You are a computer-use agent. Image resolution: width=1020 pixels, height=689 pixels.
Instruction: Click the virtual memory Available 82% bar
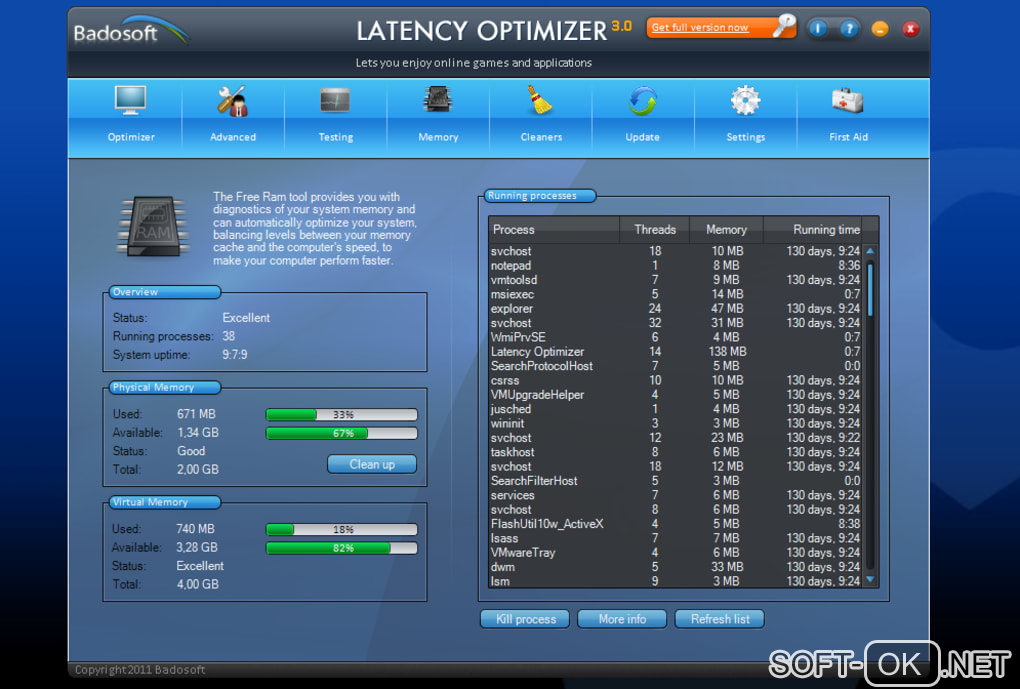342,548
